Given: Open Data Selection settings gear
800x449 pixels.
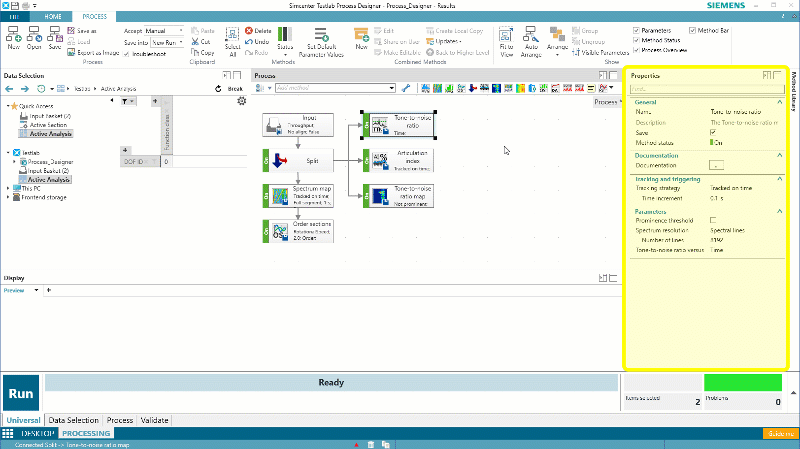Looking at the screenshot, I should pos(241,101).
